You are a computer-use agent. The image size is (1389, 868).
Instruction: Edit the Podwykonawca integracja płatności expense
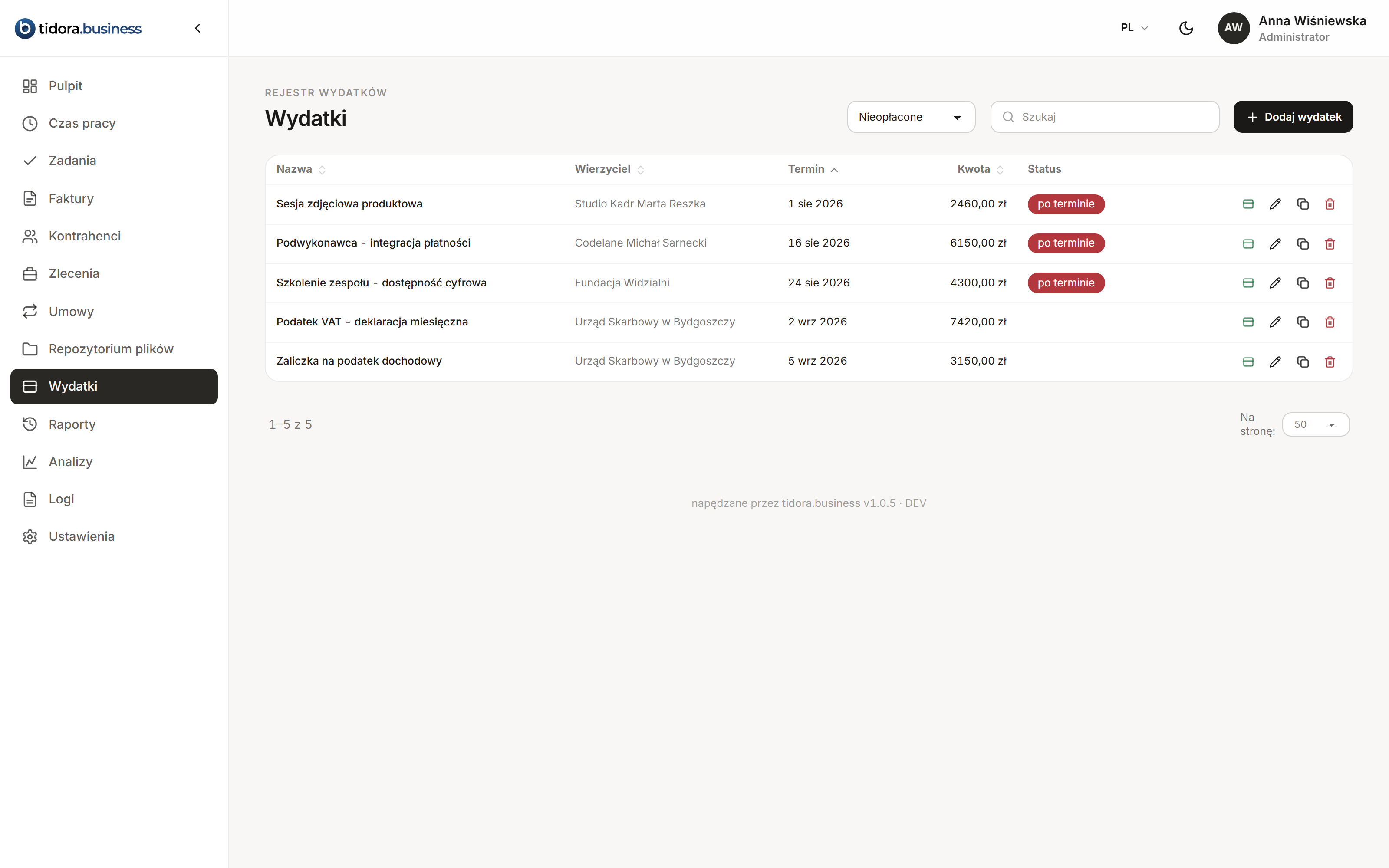click(1275, 244)
